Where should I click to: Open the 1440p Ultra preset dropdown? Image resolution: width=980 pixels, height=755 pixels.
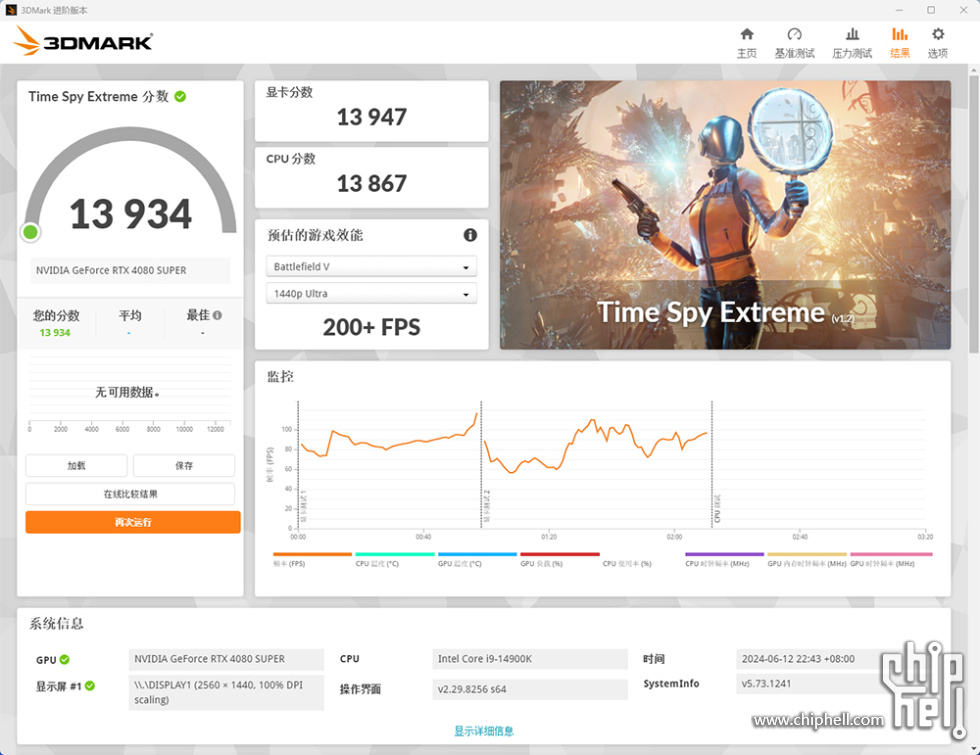pyautogui.click(x=371, y=293)
